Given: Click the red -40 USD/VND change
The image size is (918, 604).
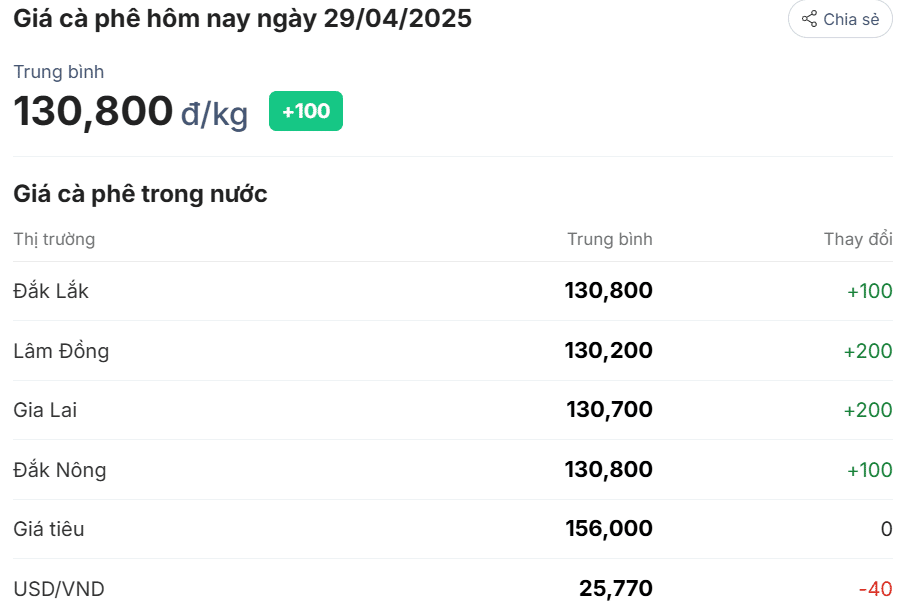Looking at the screenshot, I should [875, 588].
